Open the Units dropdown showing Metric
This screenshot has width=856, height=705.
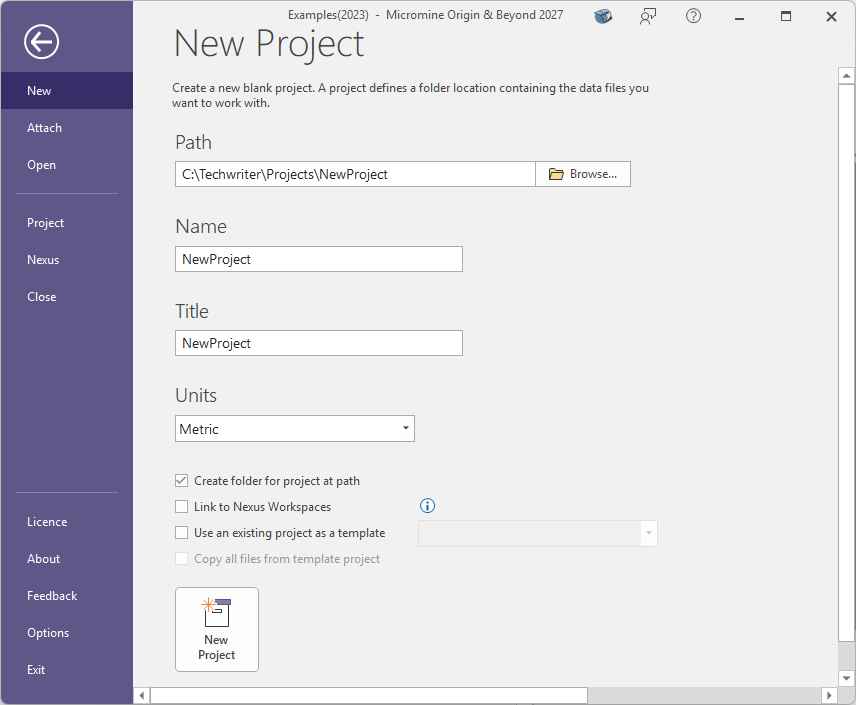(x=295, y=429)
